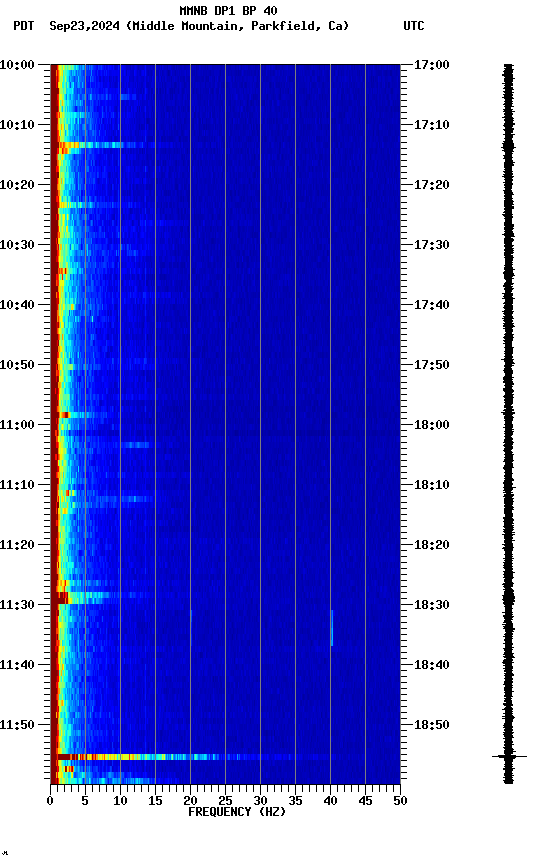Click the 30 Hz frequency axis label
This screenshot has height=864, width=552.
(260, 801)
